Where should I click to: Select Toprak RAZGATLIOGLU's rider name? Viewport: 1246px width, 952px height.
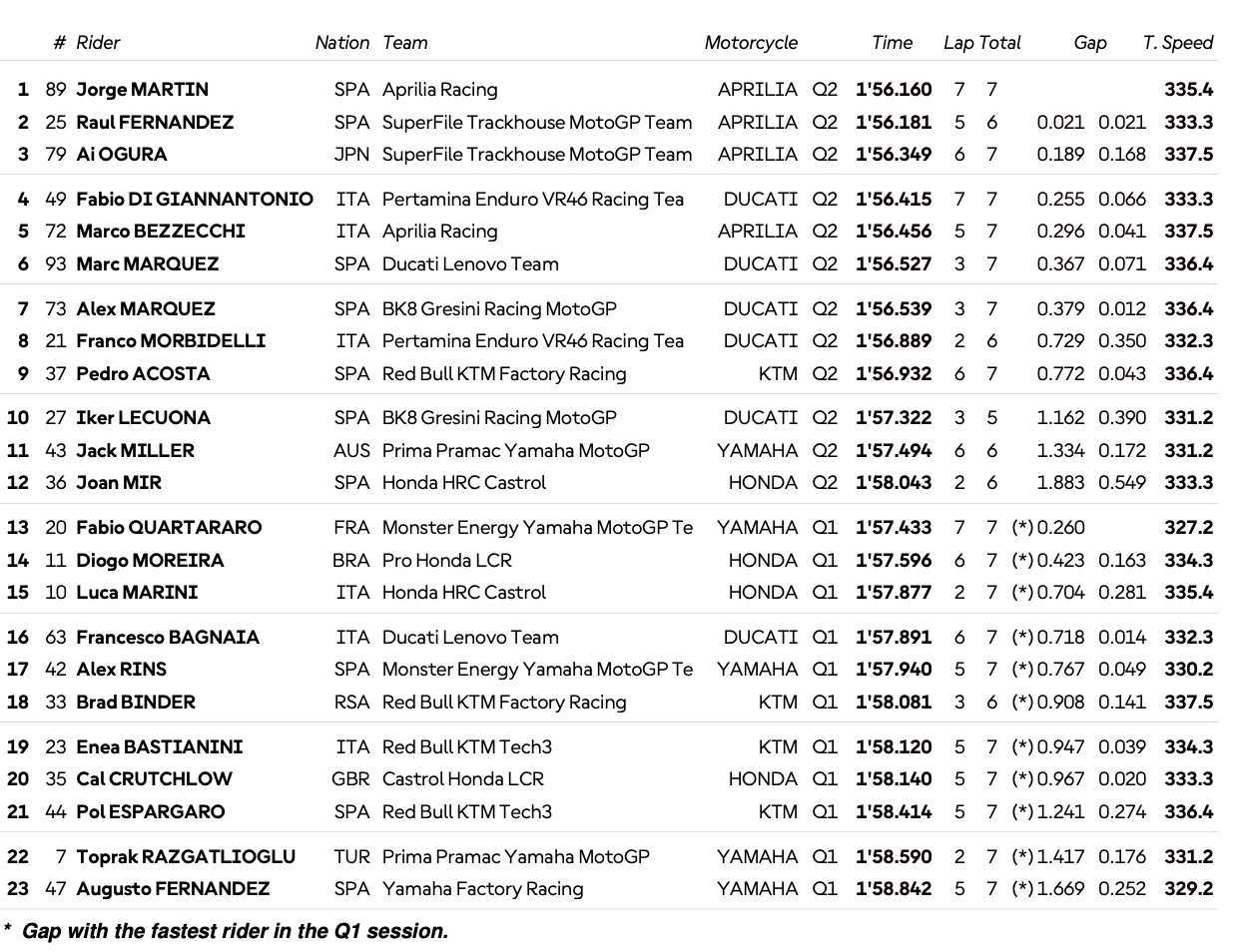186,857
